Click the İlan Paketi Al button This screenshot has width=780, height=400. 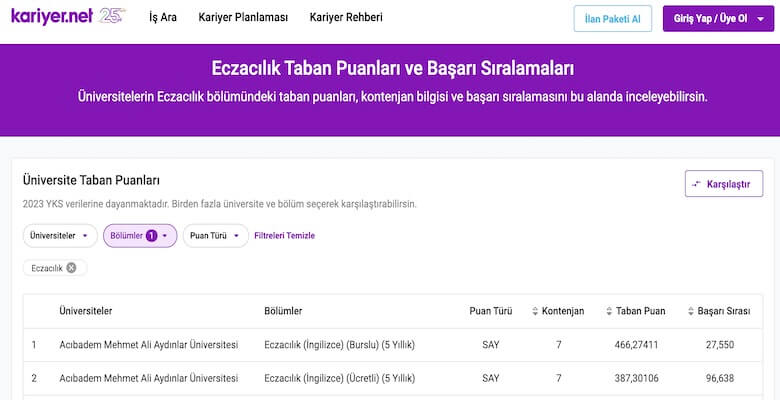pyautogui.click(x=612, y=19)
